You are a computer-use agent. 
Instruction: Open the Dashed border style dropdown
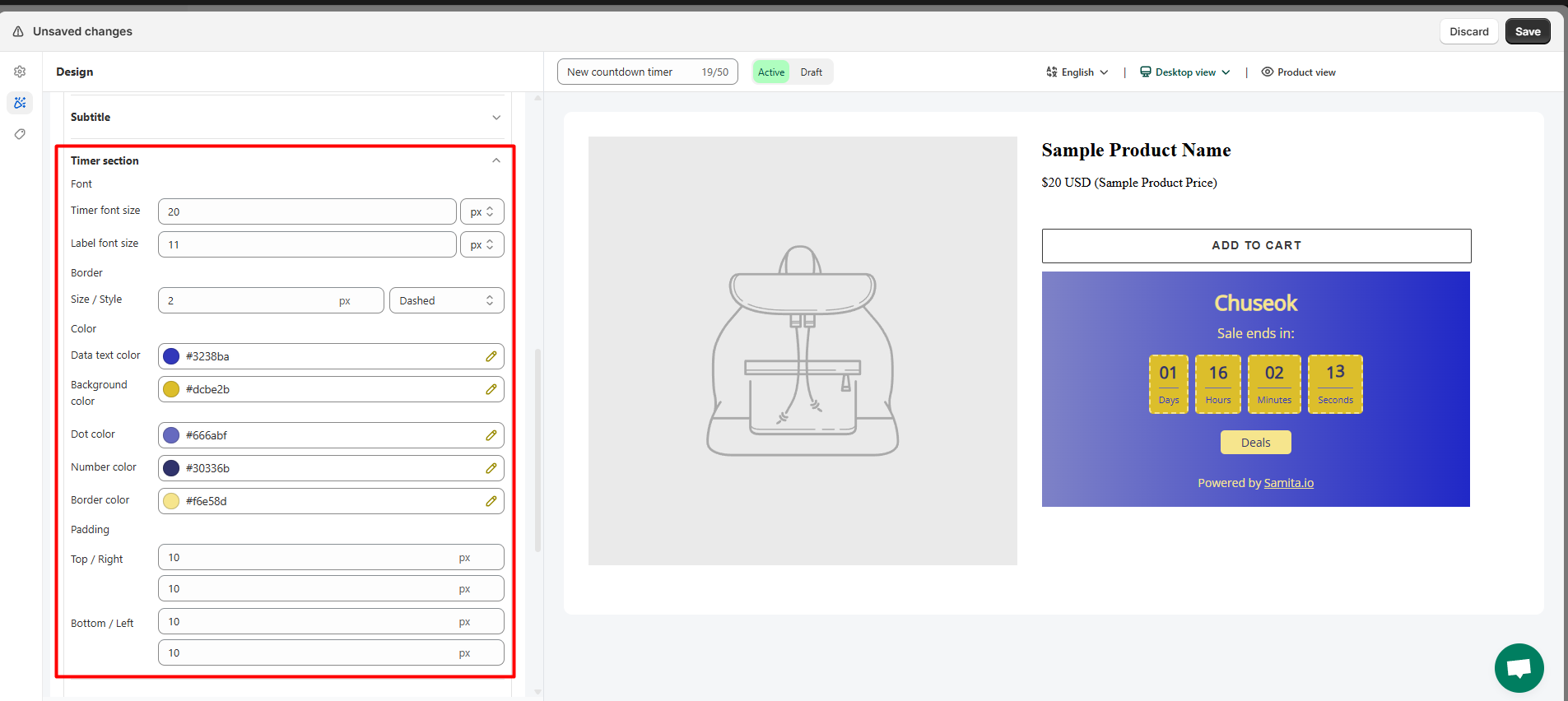(446, 300)
